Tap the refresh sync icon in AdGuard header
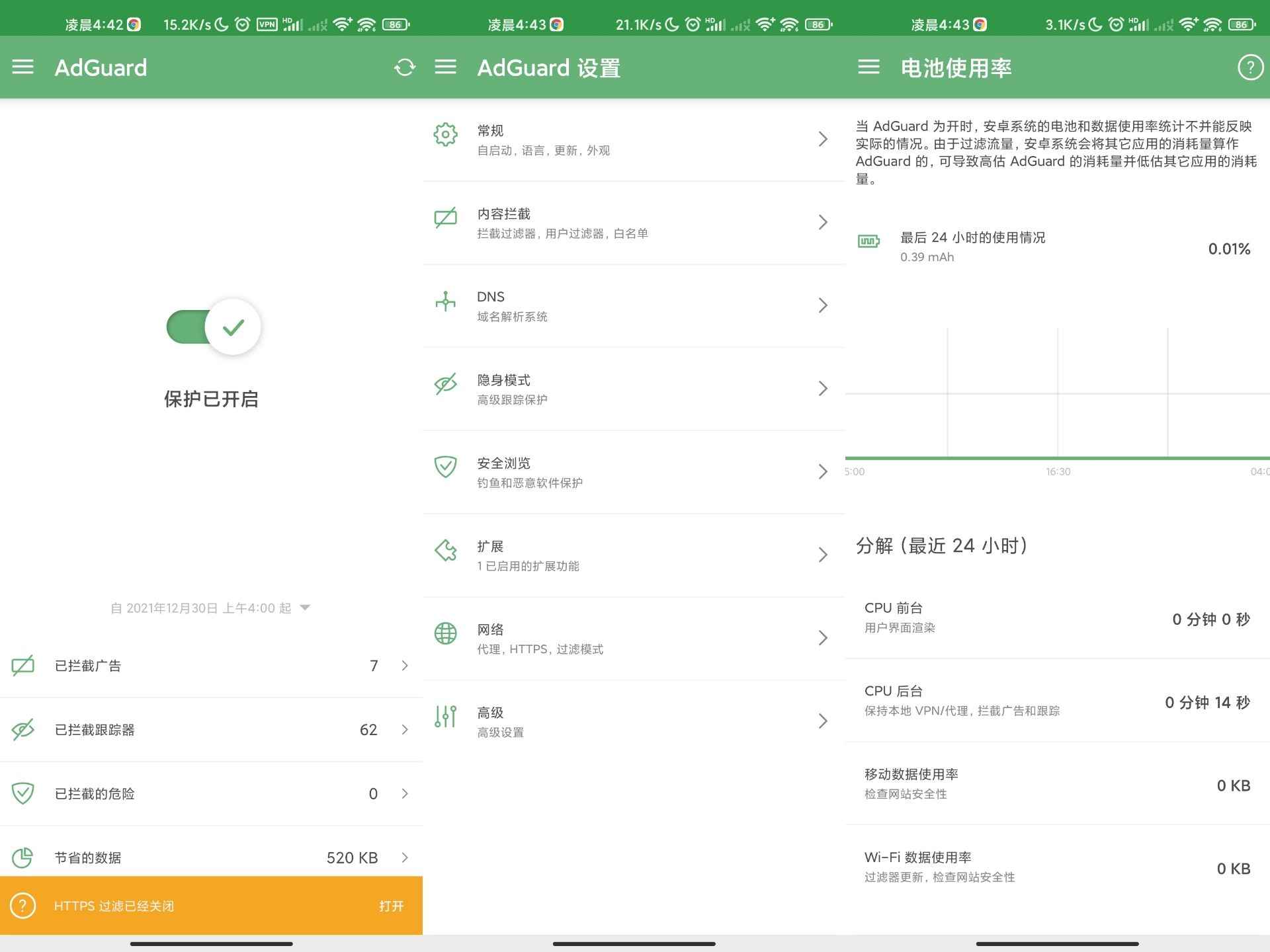This screenshot has width=1270, height=952. pos(404,67)
